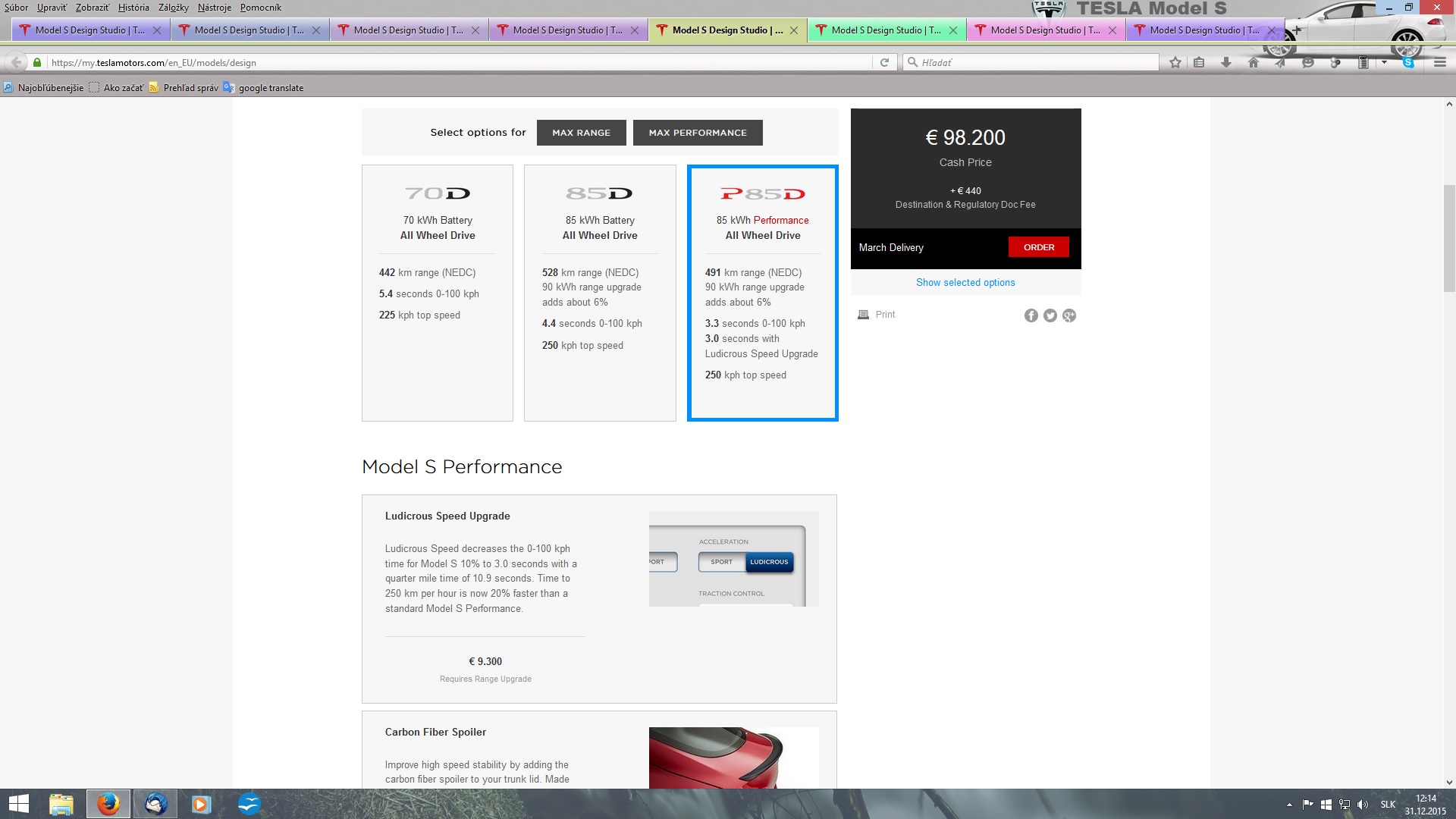Click the printer icon beside Print
This screenshot has height=819, width=1456.
click(x=863, y=315)
